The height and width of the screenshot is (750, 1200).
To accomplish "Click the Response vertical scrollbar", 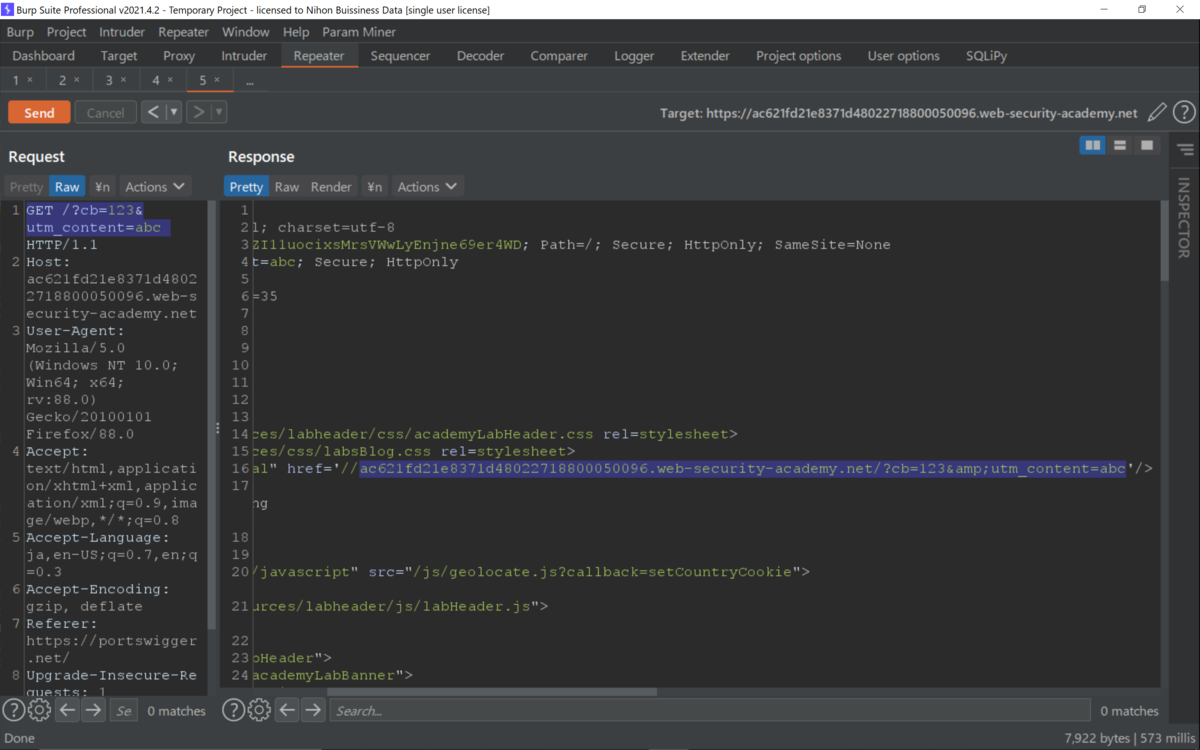I will (1164, 240).
